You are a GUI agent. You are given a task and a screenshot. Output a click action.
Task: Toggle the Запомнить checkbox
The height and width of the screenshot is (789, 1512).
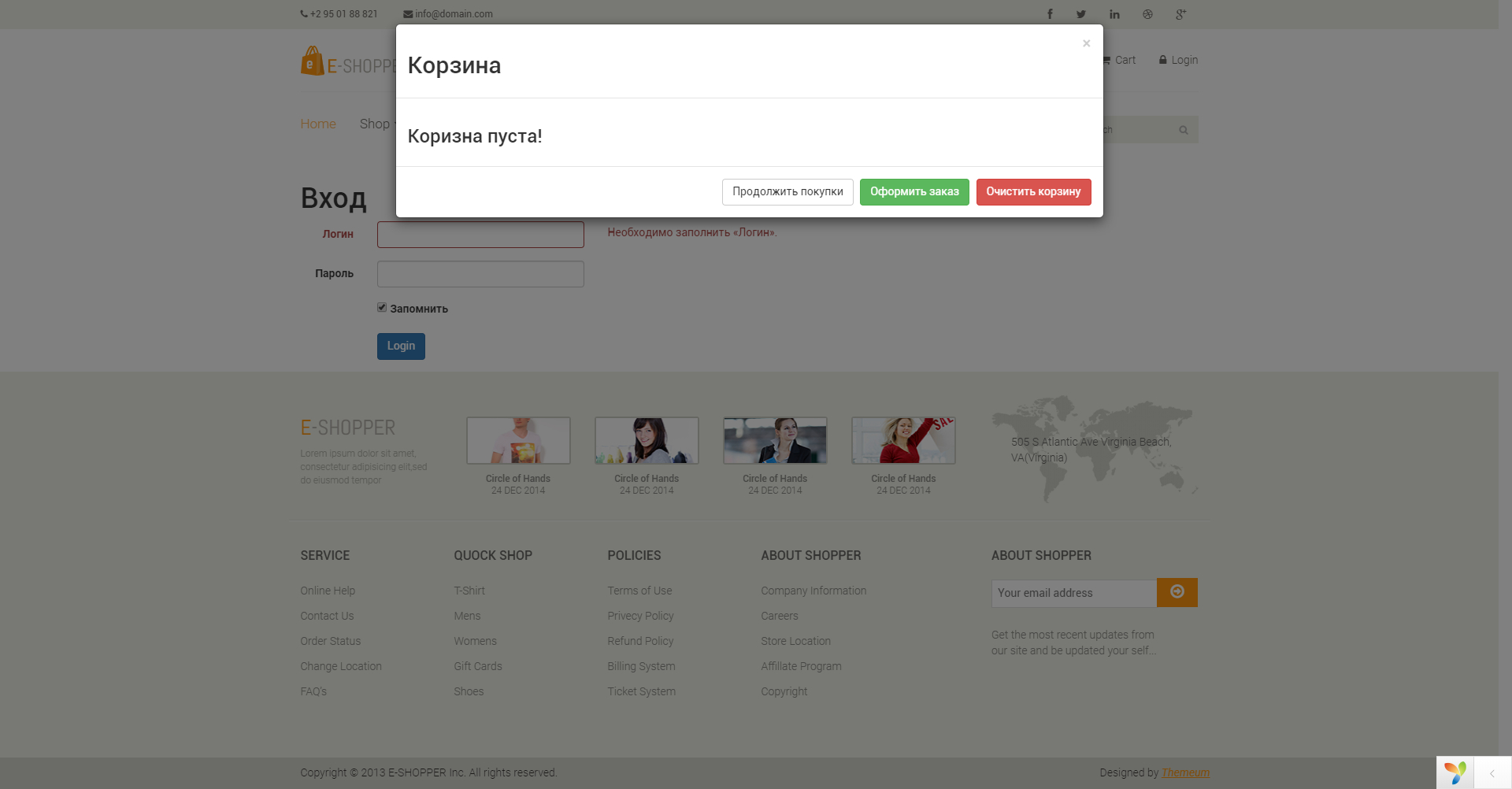(x=382, y=308)
